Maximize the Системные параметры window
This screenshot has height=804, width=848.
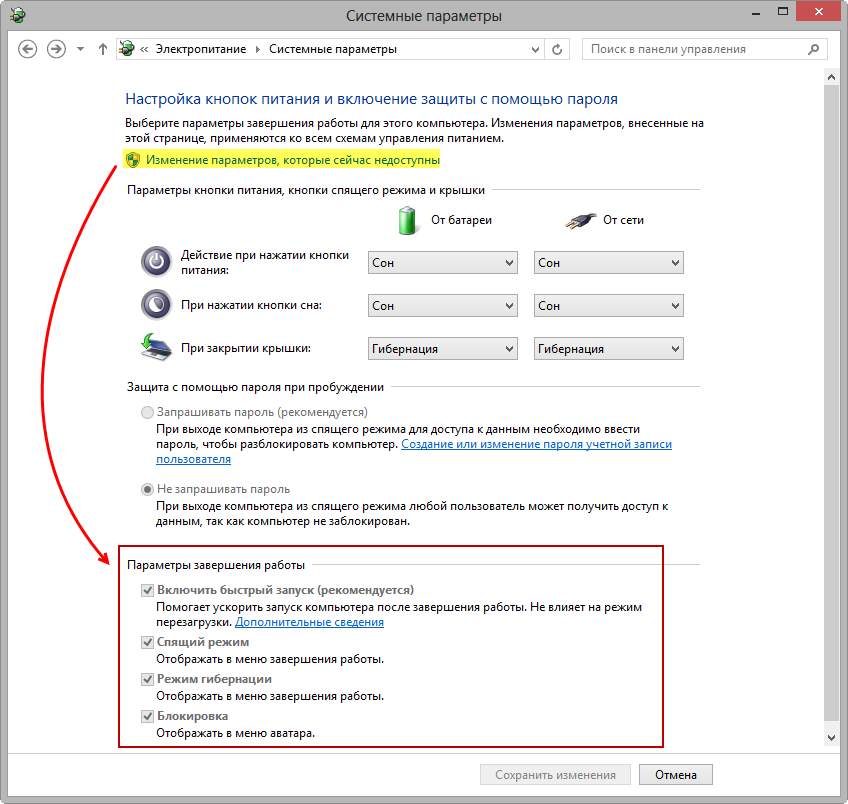tap(783, 11)
